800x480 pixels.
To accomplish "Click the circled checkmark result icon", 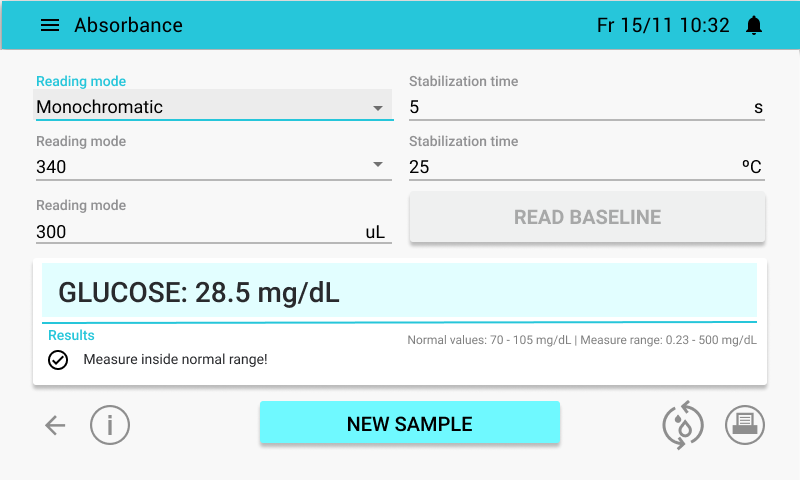I will coord(58,360).
